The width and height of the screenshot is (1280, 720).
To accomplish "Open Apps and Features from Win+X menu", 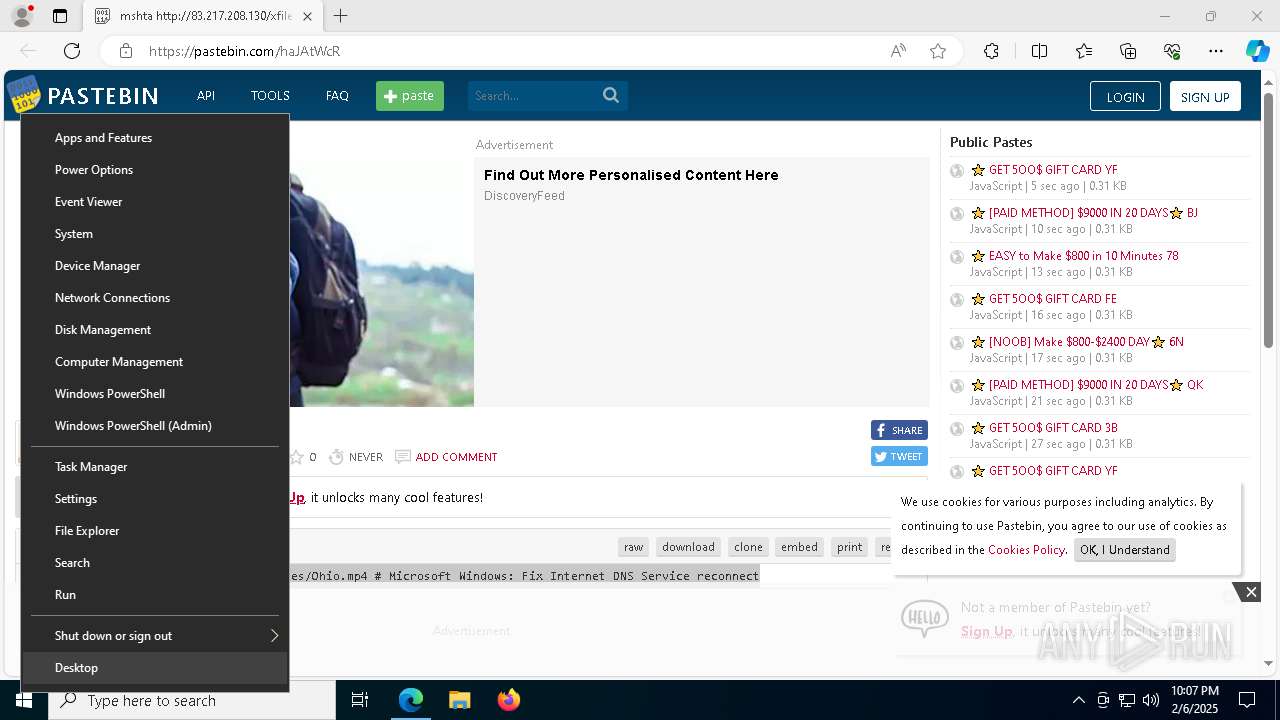I will coord(155,138).
